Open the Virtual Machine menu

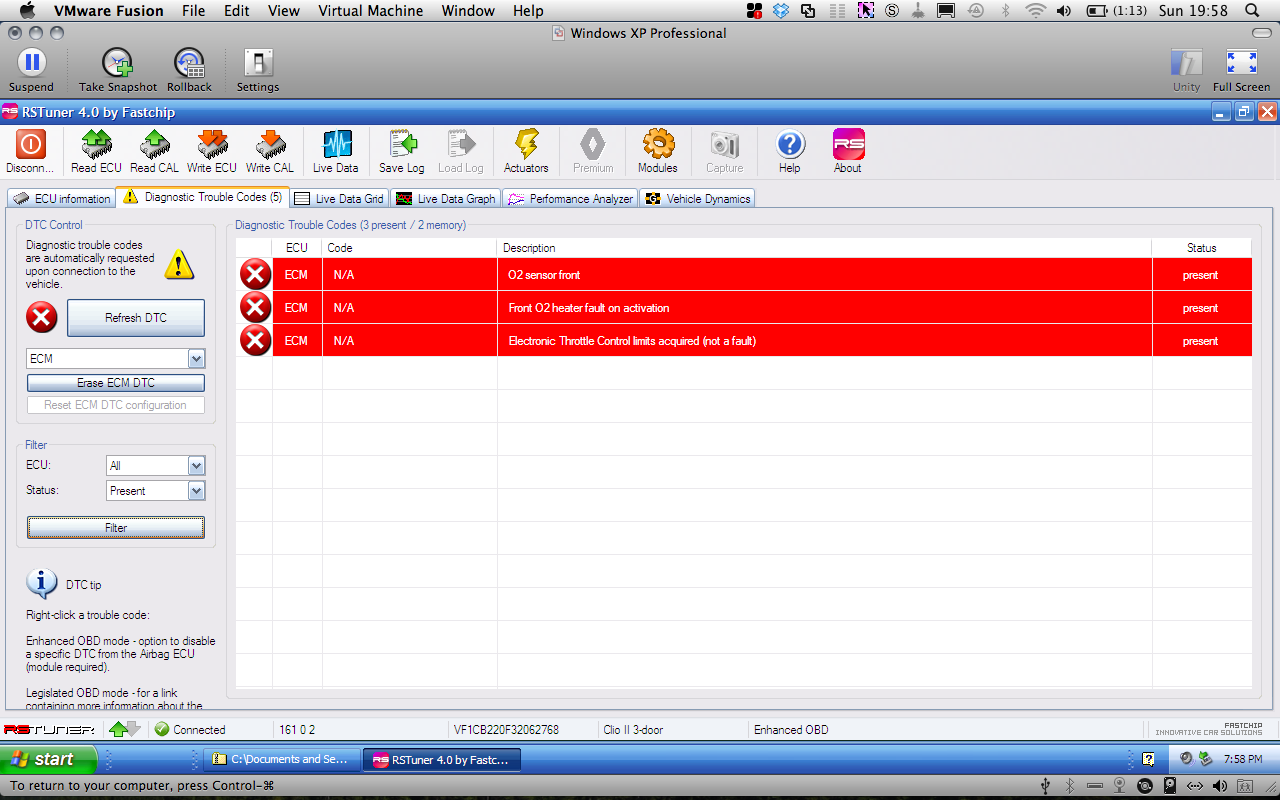370,11
